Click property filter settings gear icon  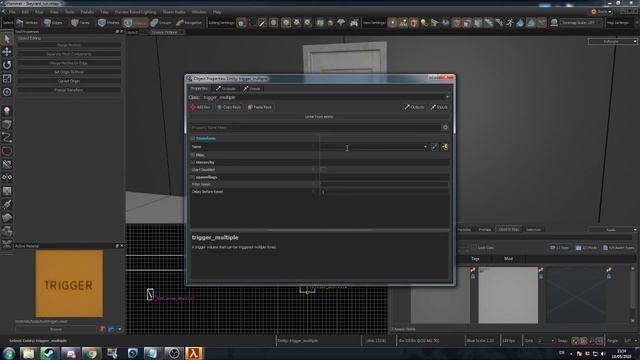[x=445, y=128]
